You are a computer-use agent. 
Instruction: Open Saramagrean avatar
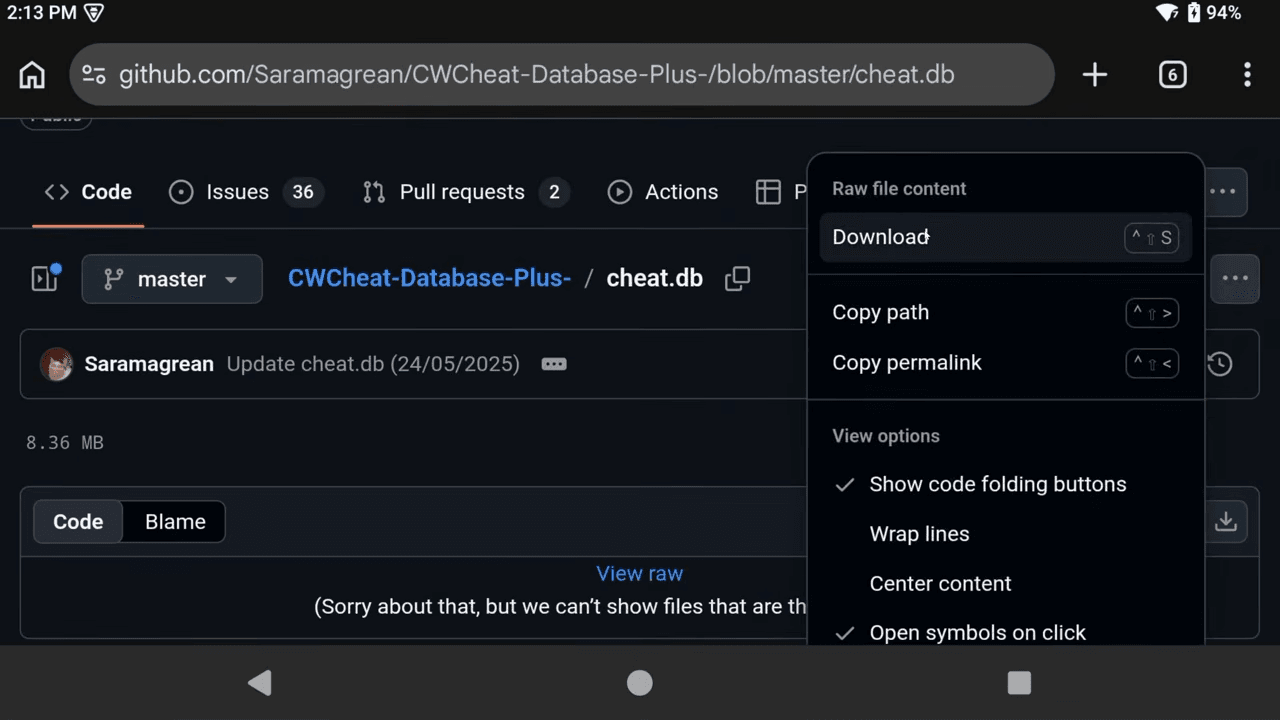click(57, 364)
